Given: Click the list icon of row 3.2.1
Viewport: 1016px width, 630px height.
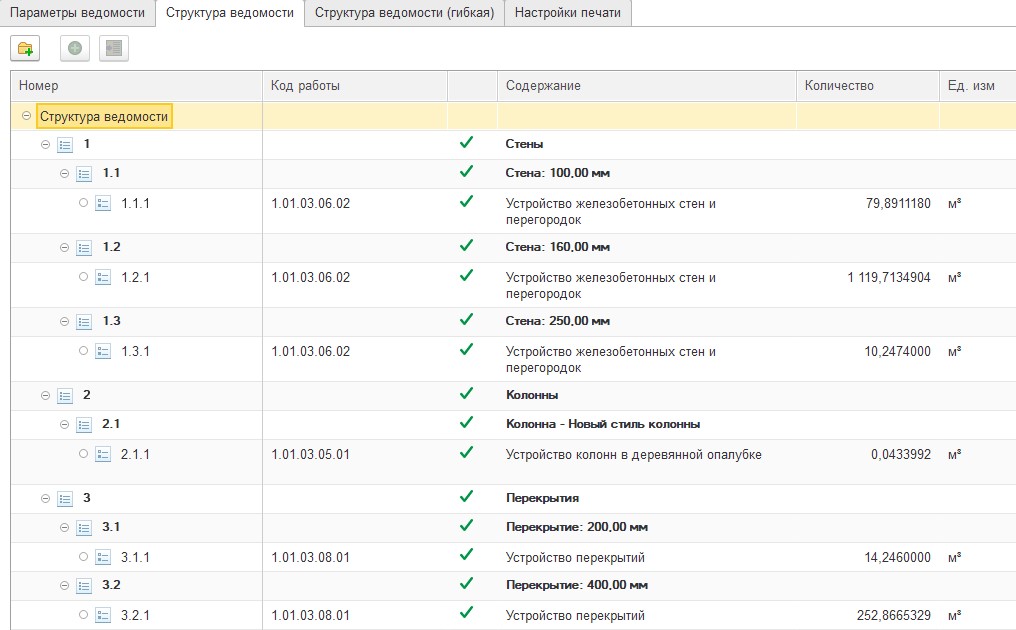Looking at the screenshot, I should 103,615.
